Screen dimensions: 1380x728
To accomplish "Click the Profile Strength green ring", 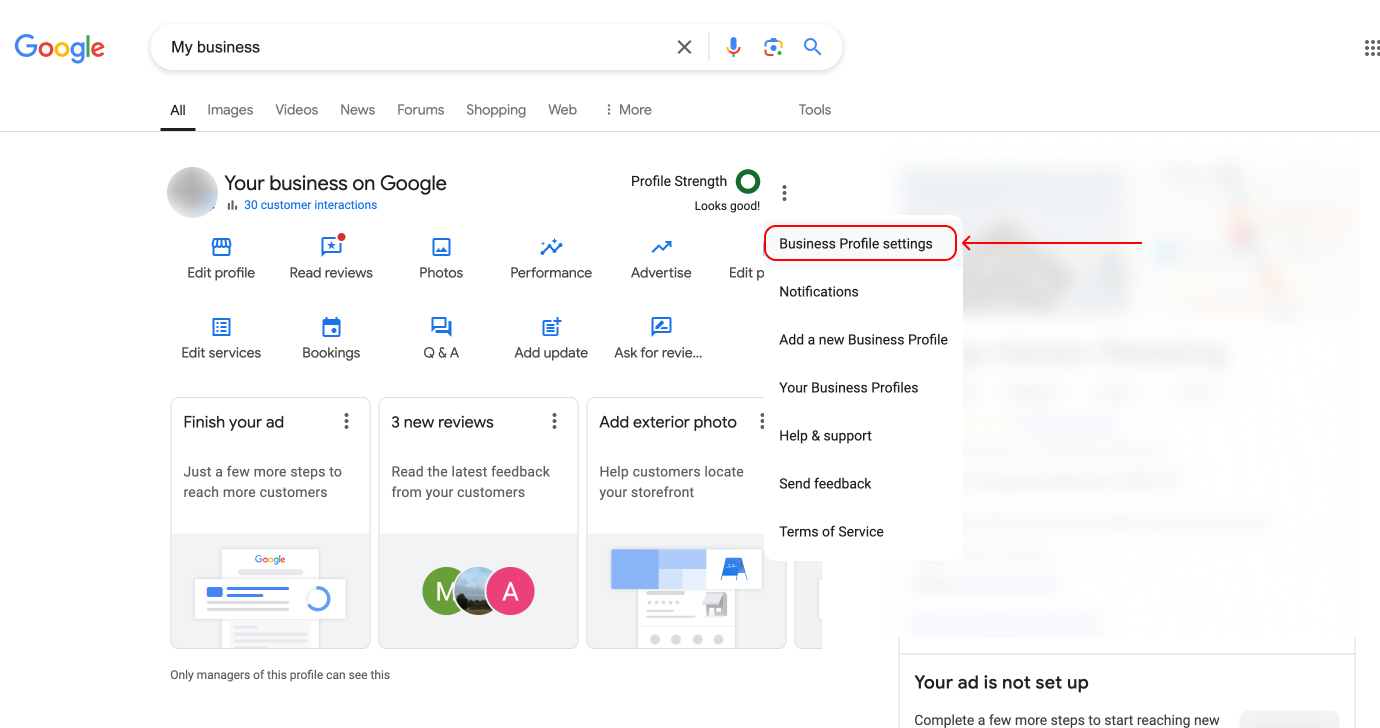I will [748, 181].
